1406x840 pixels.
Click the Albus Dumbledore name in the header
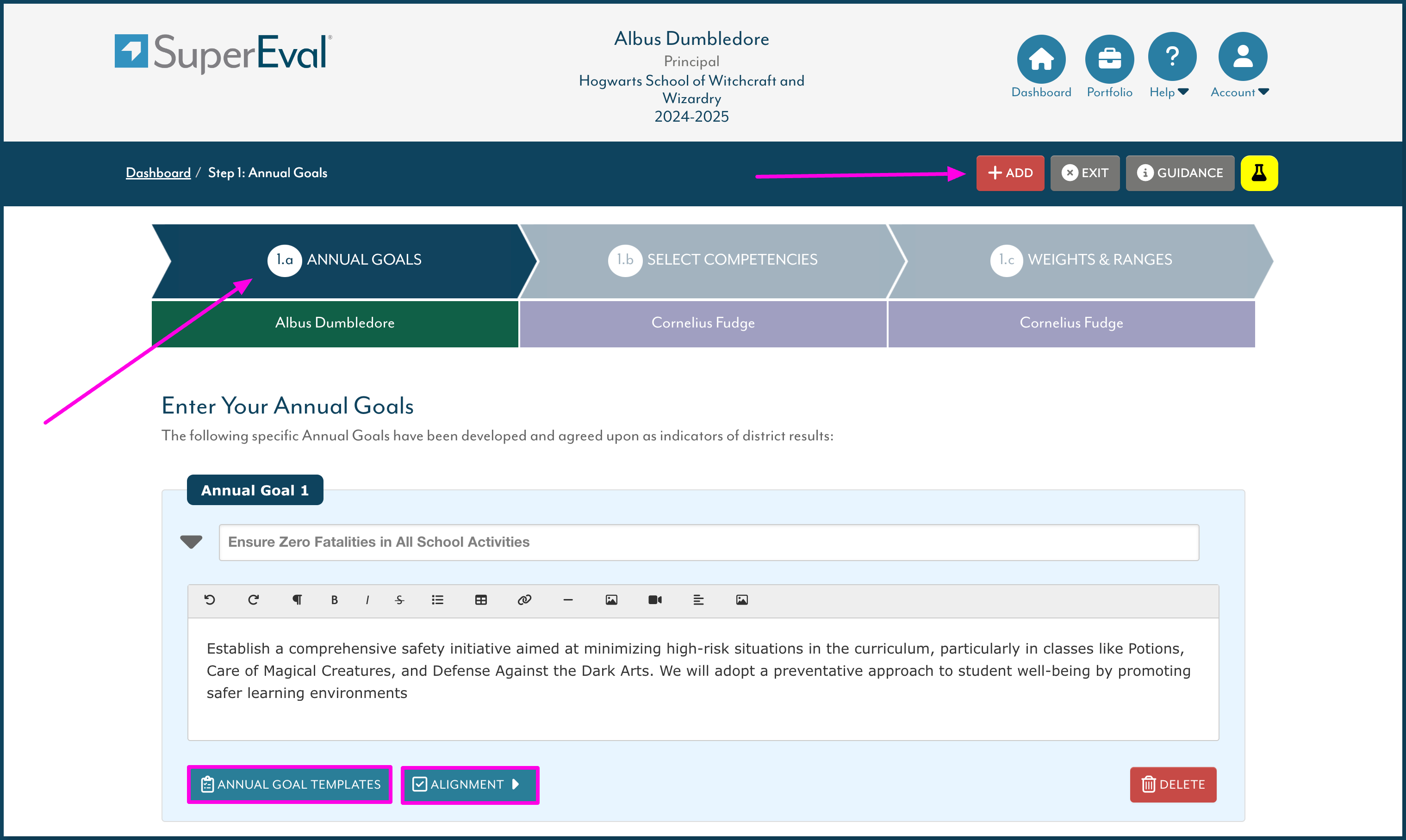691,38
